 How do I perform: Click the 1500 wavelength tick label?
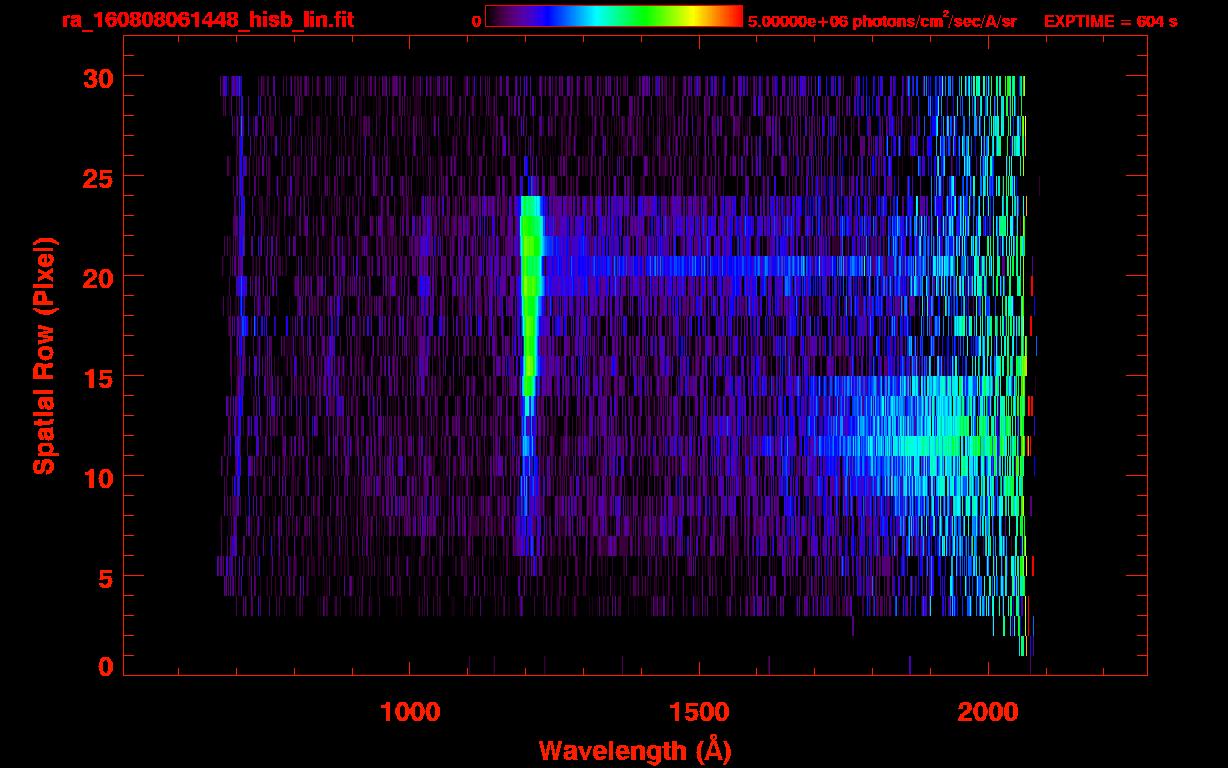(699, 712)
